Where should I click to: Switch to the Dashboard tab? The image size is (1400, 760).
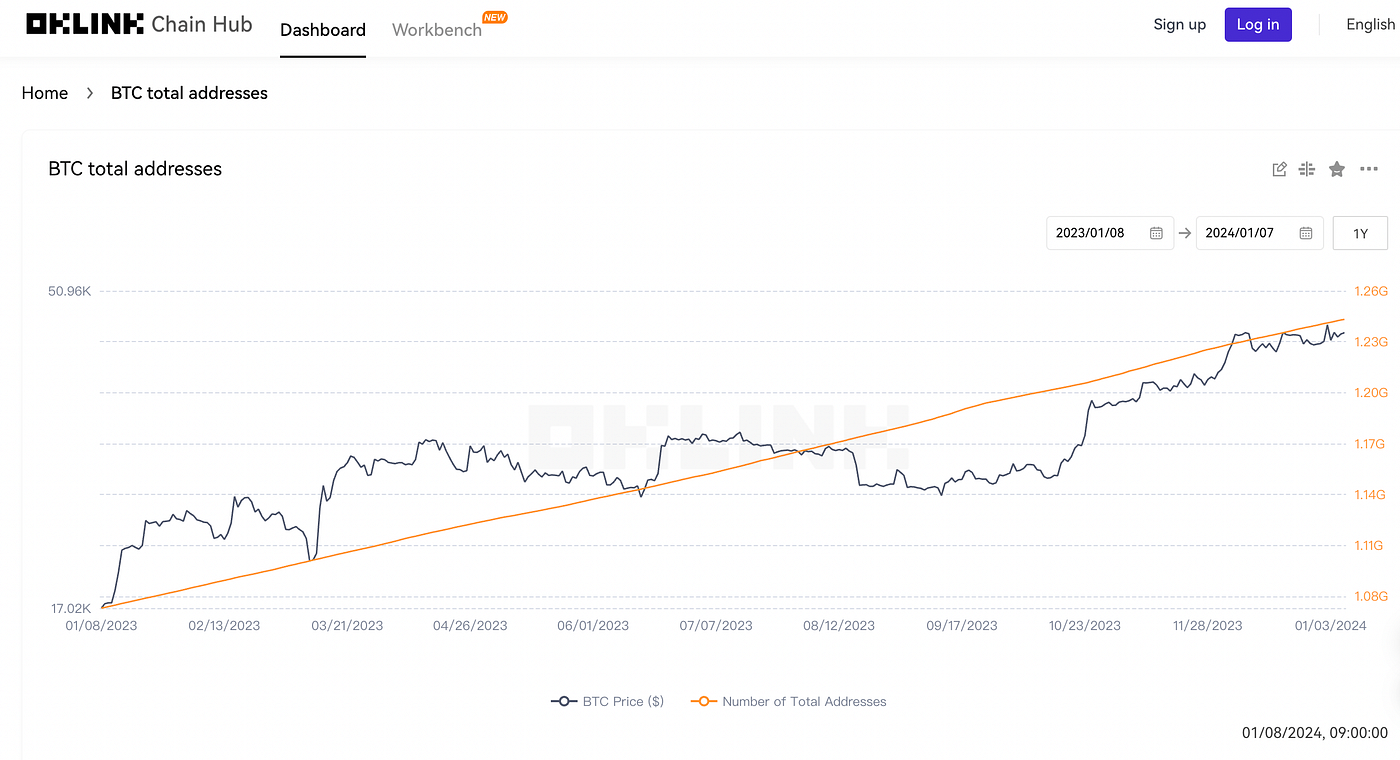click(x=322, y=30)
